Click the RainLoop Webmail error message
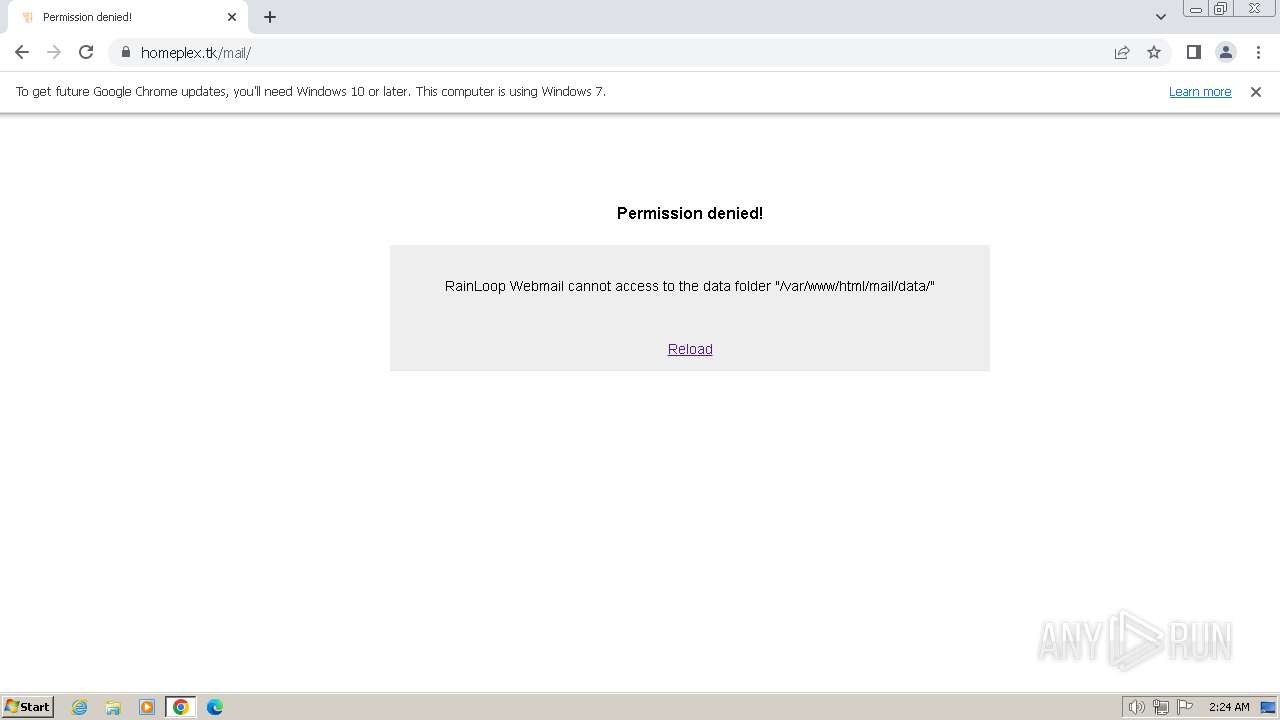1280x720 pixels. [690, 286]
